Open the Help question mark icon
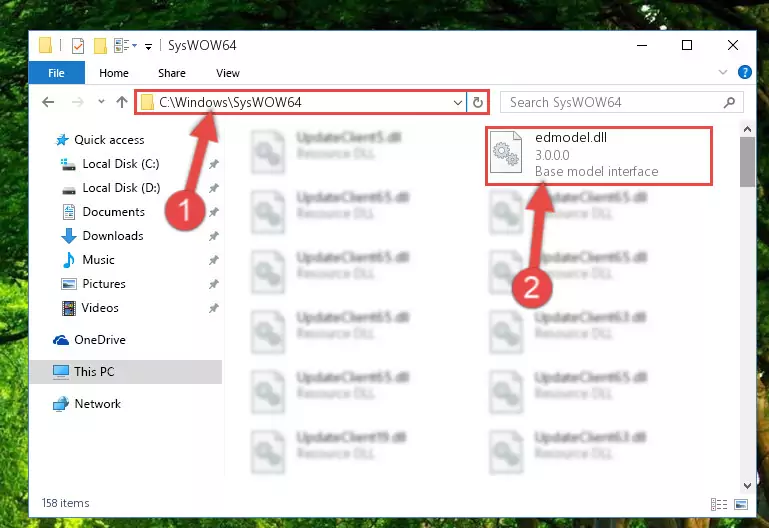This screenshot has width=769, height=528. pos(744,73)
